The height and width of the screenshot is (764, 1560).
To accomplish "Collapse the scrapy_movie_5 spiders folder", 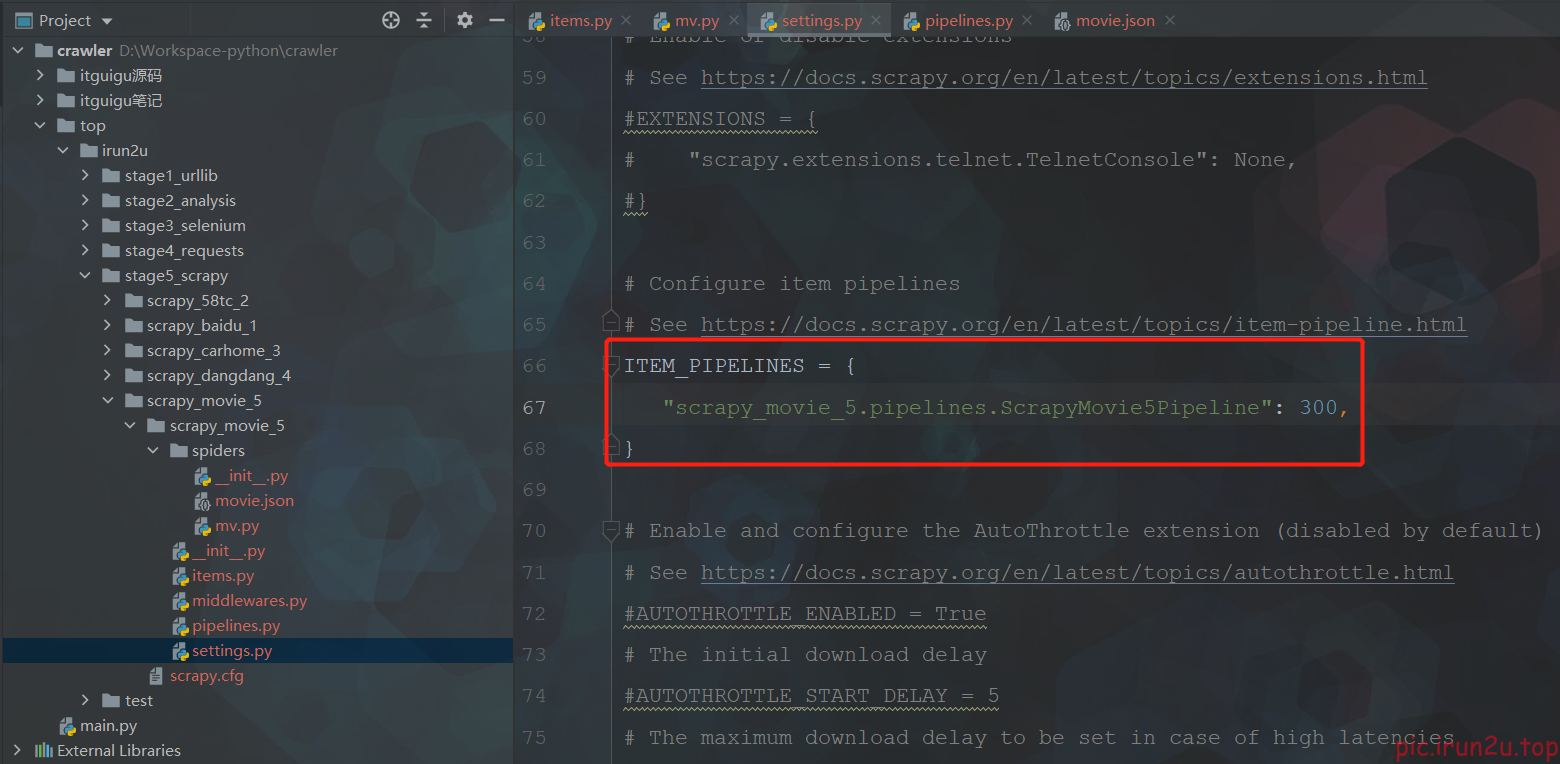I will pos(153,451).
